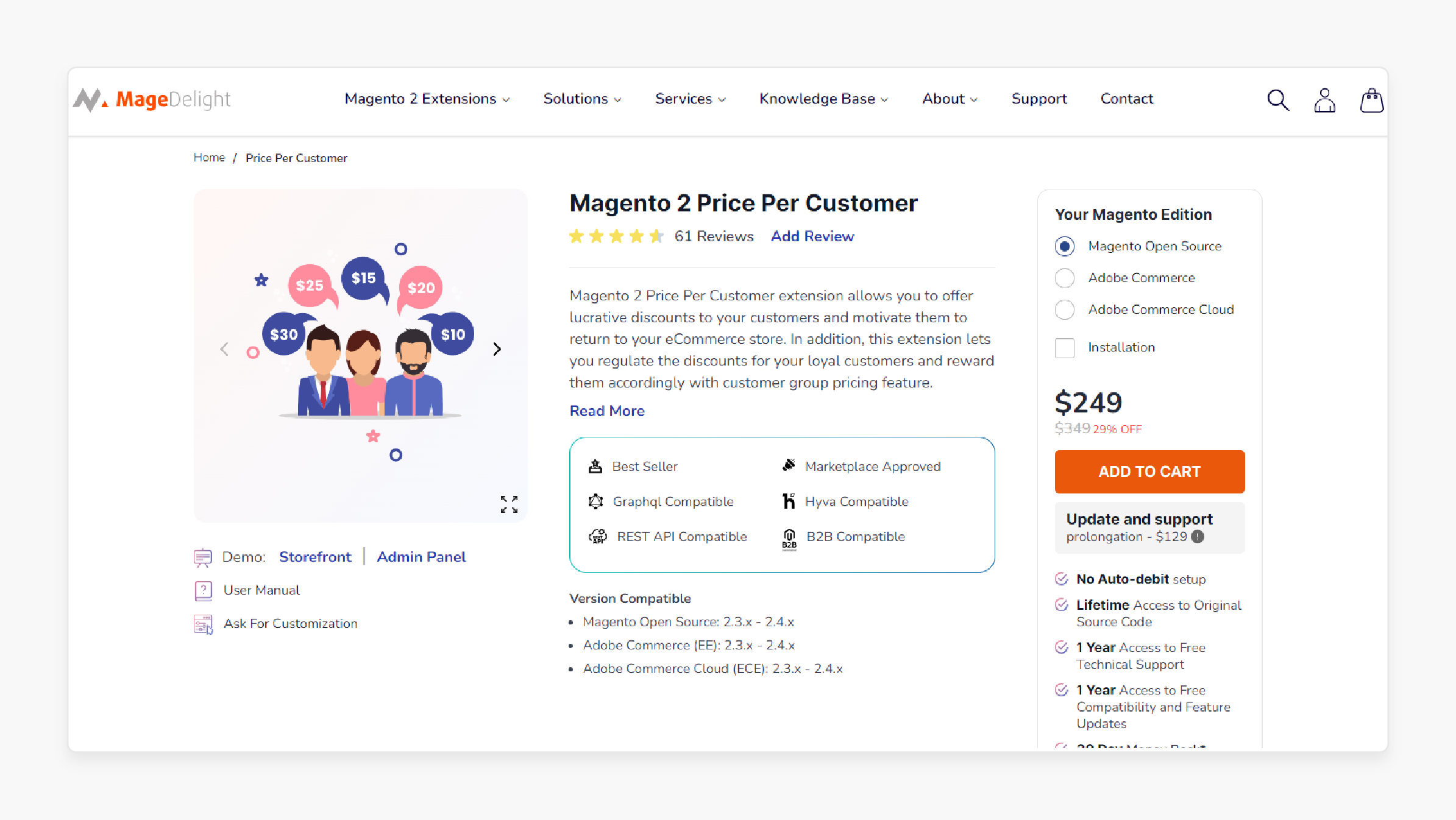Open the Support page
Viewport: 1456px width, 820px height.
(x=1039, y=99)
